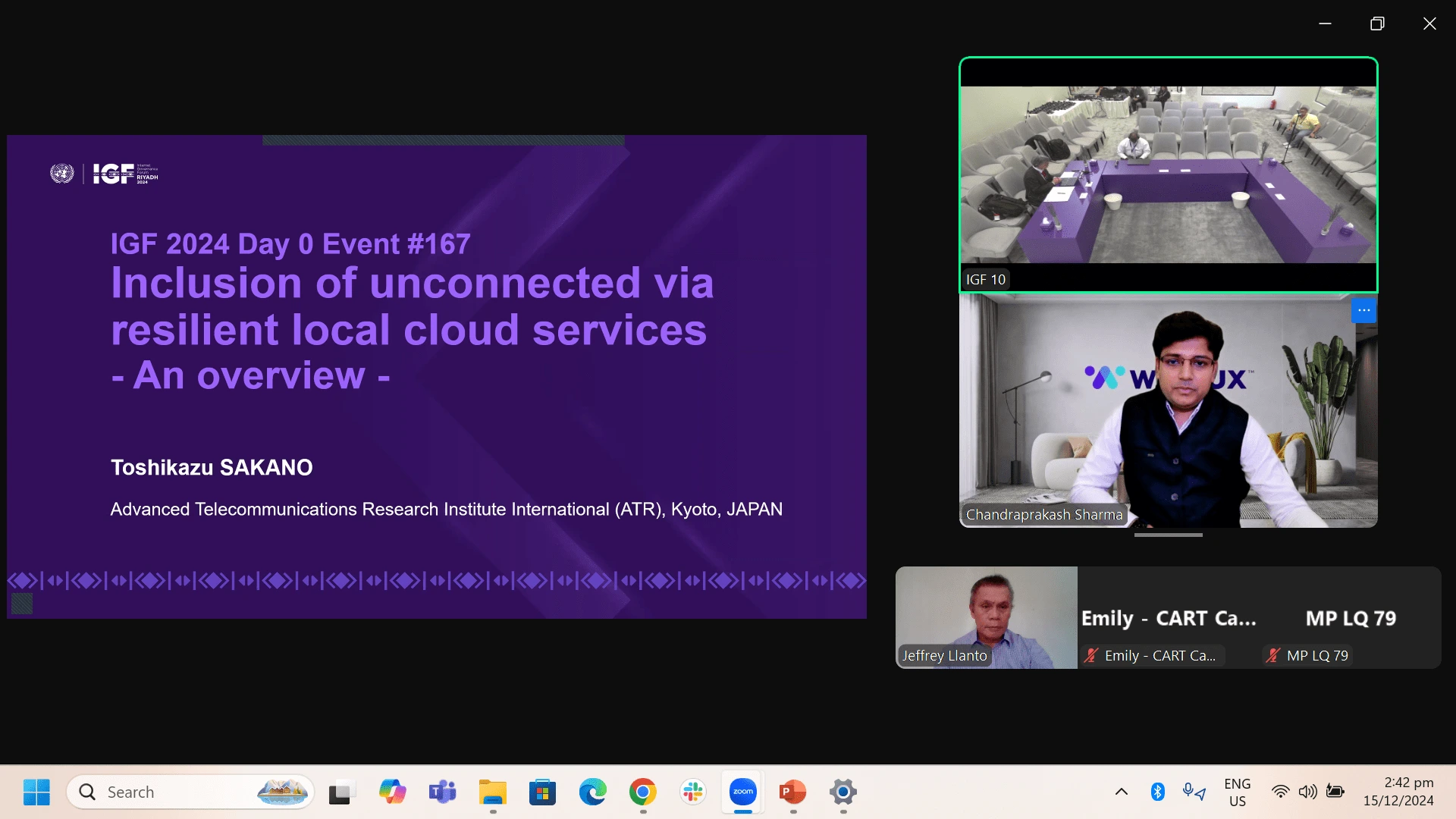Open Microsoft Store from the taskbar
1456x819 pixels.
click(542, 792)
